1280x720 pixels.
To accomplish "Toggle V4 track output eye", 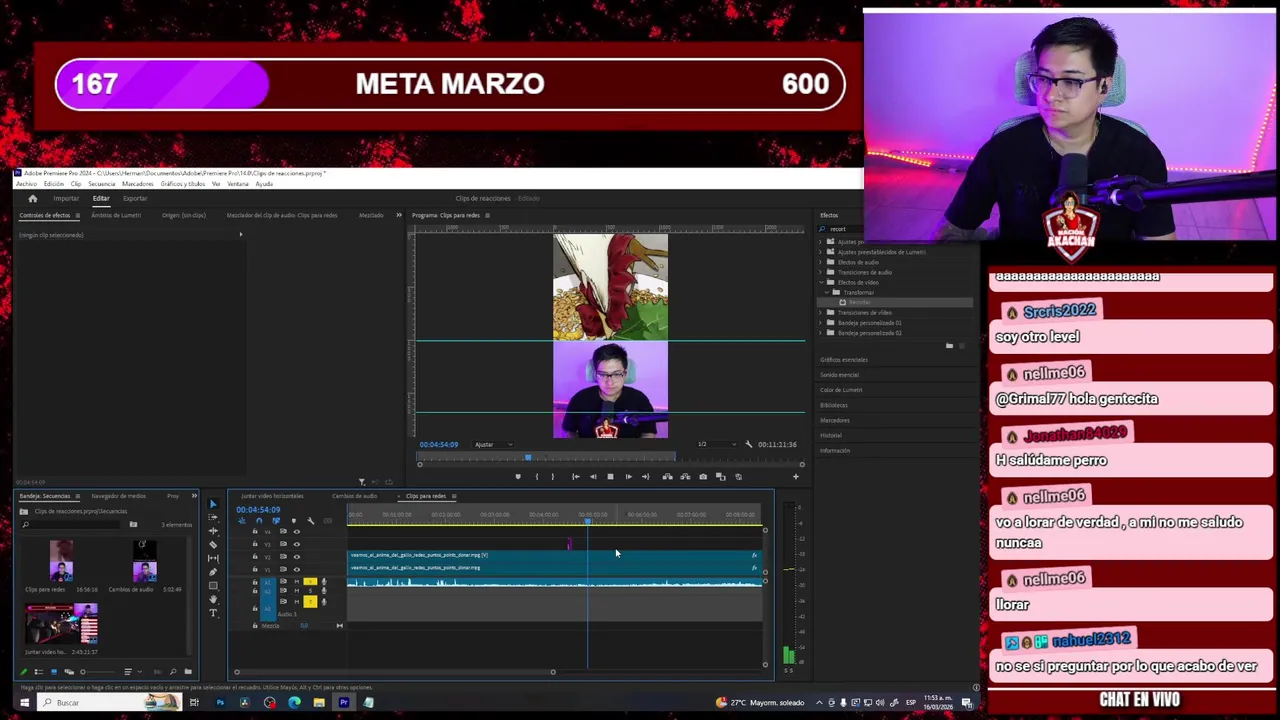I will coord(297,532).
